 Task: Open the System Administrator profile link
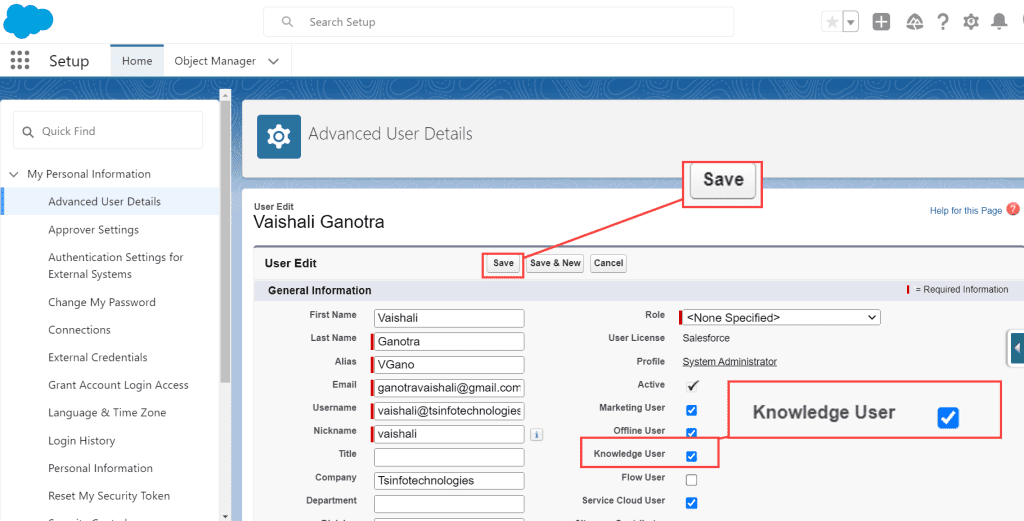[729, 361]
